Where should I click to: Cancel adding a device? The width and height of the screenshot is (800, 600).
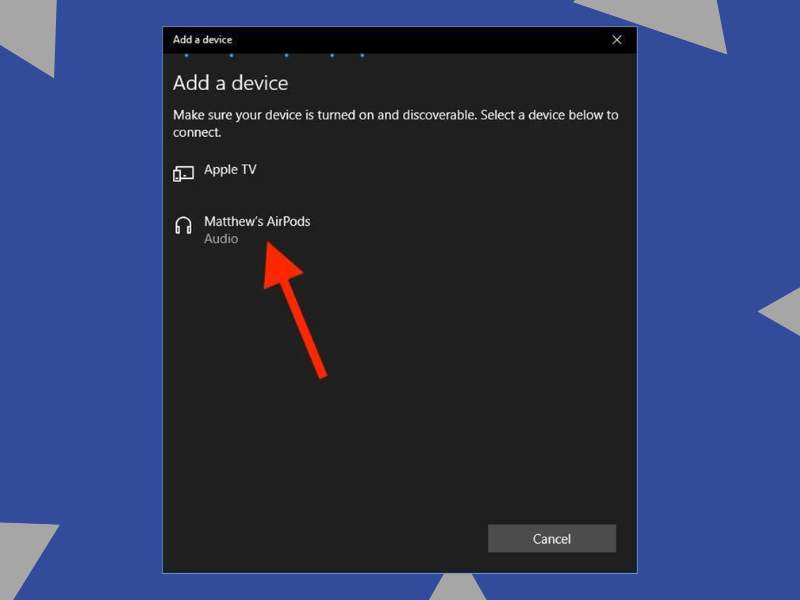pos(552,539)
